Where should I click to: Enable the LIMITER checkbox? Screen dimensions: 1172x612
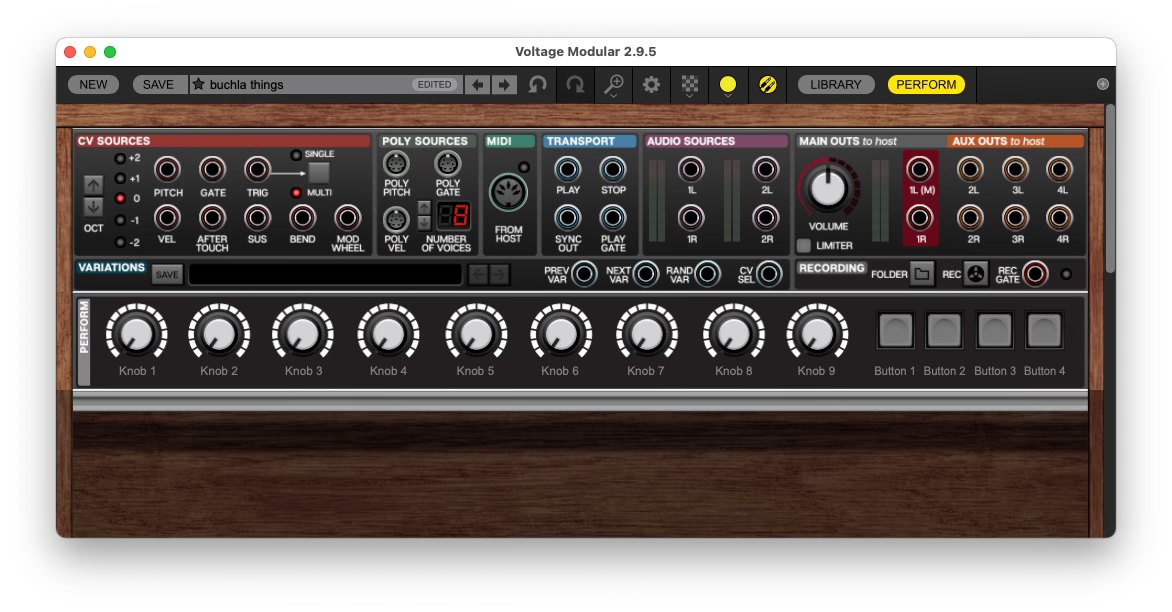(804, 246)
